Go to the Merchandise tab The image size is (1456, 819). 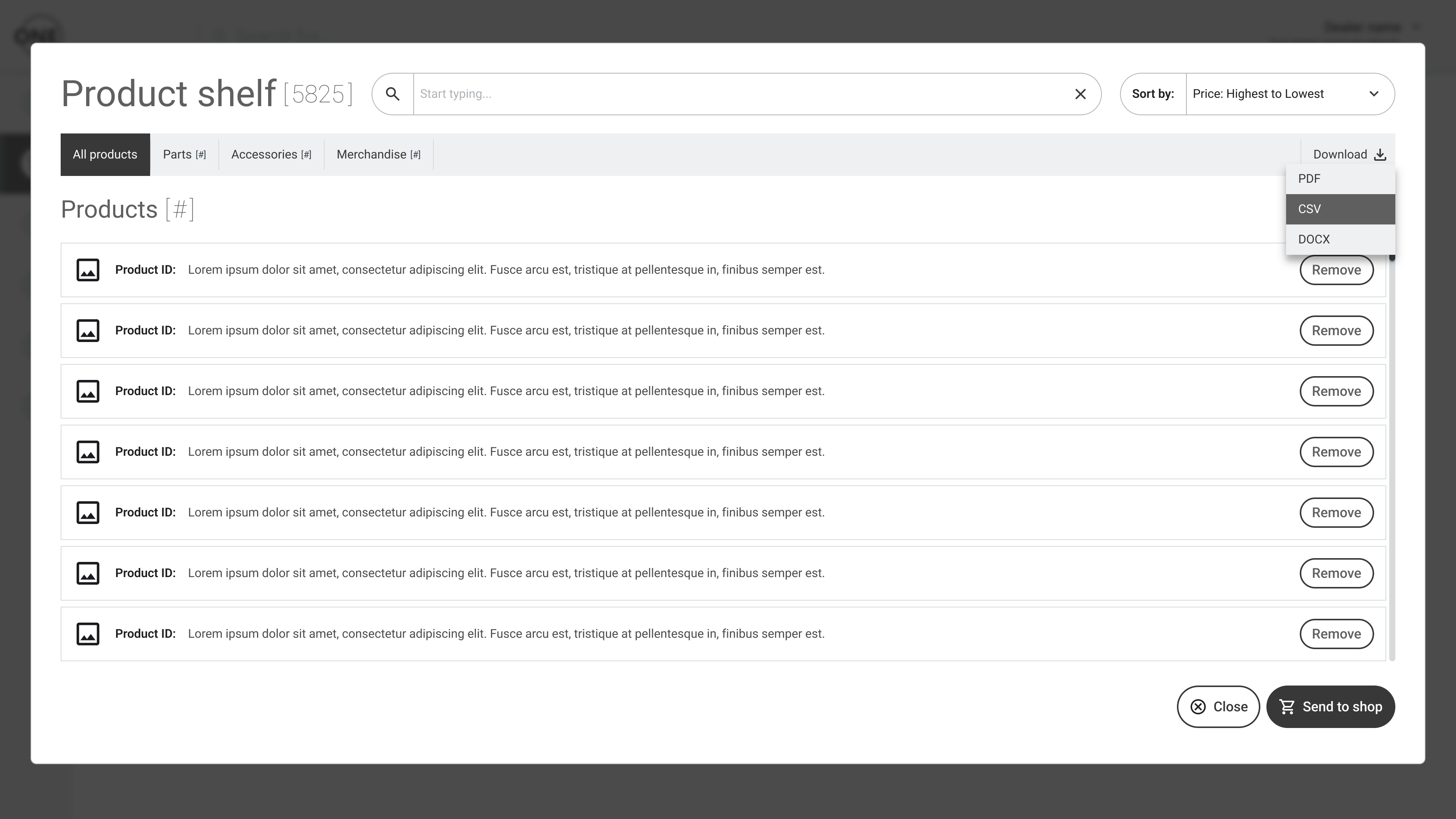click(x=378, y=154)
